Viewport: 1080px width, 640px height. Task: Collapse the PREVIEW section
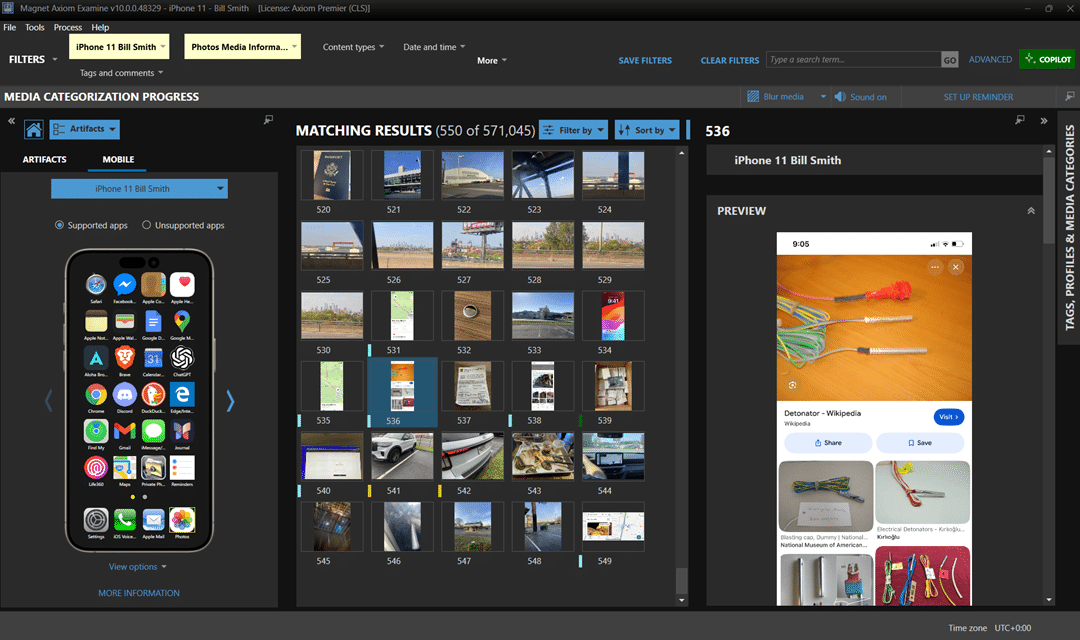pos(1031,211)
